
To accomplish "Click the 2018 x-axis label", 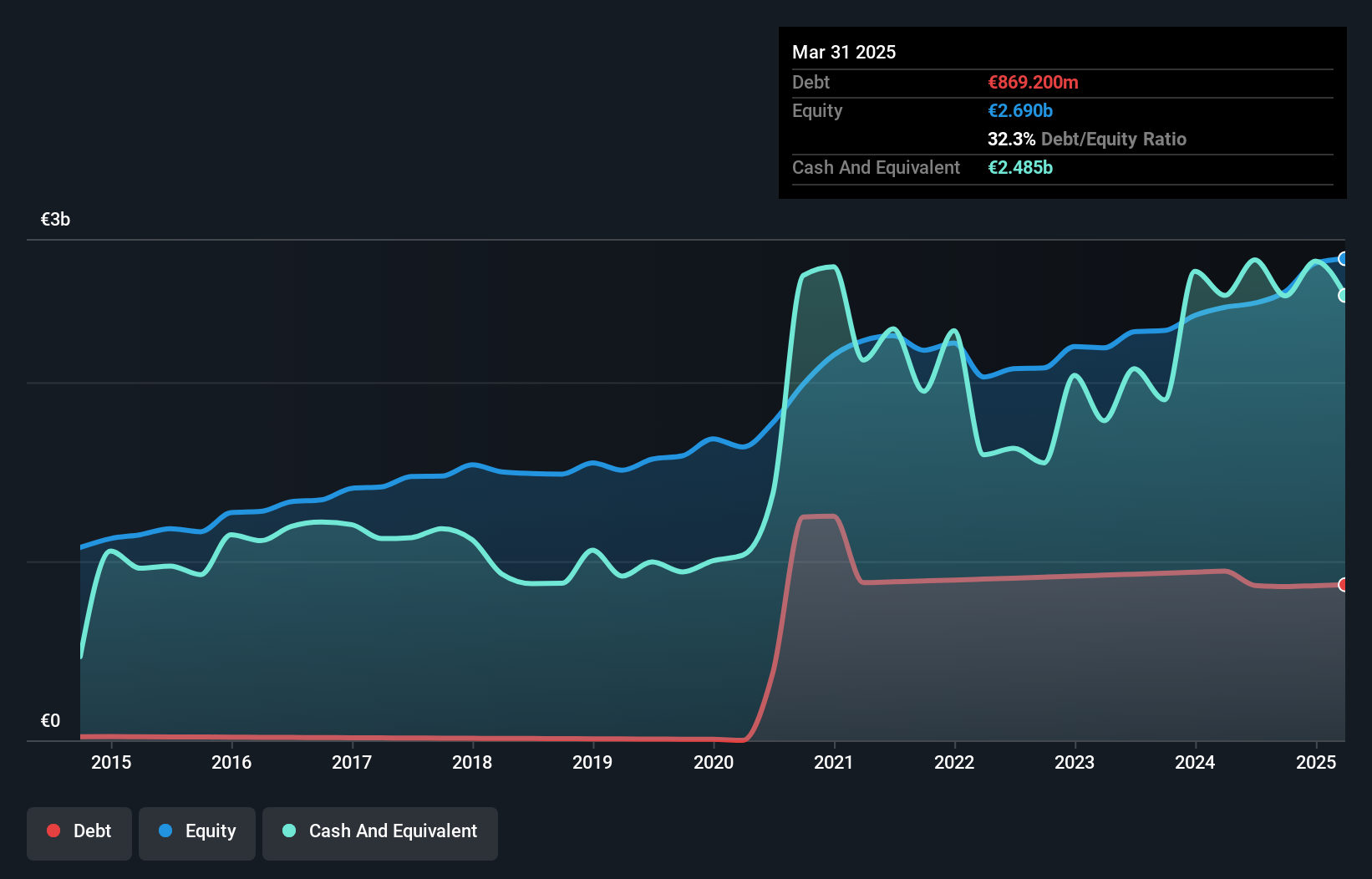I will (472, 762).
